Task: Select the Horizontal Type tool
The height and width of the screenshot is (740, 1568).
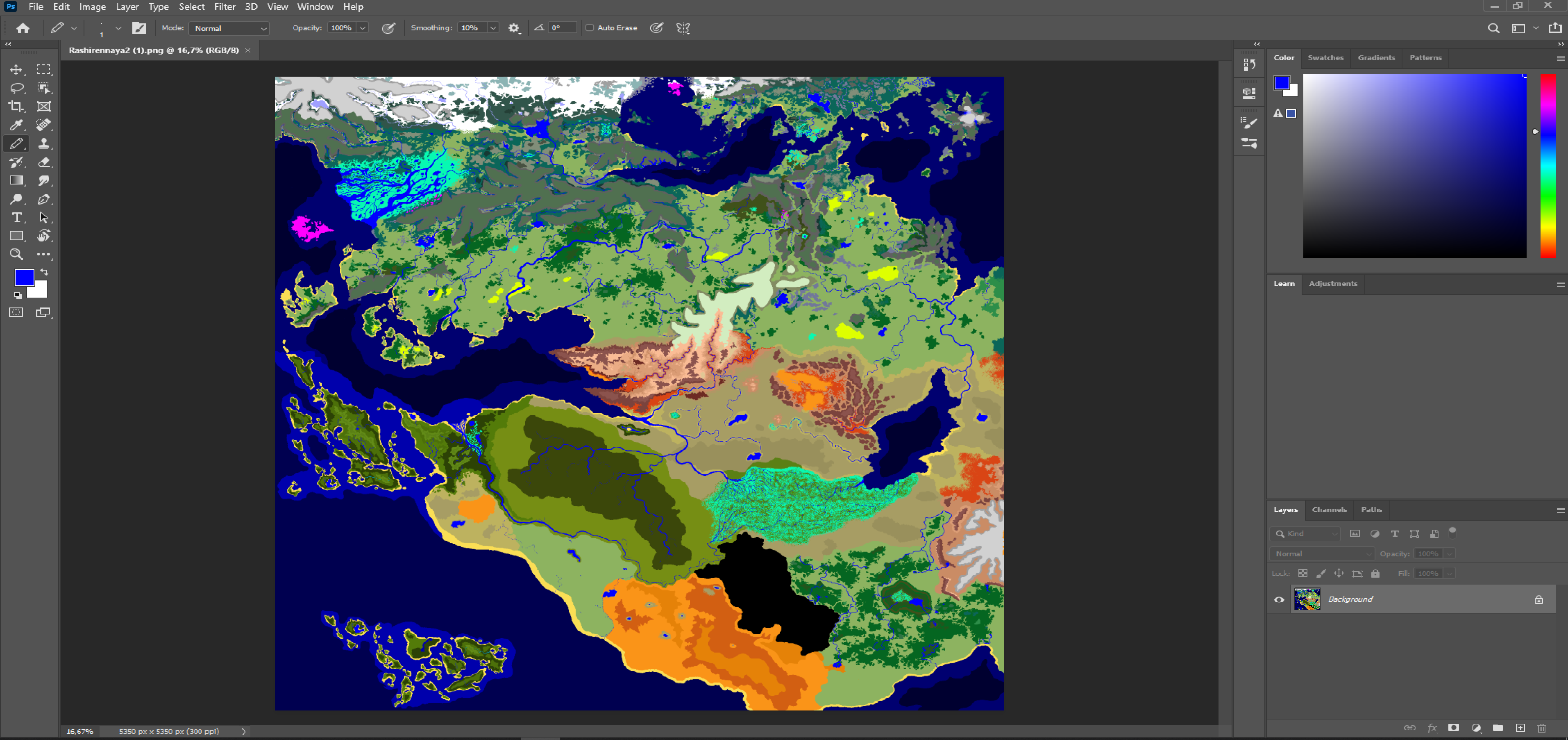Action: click(16, 217)
